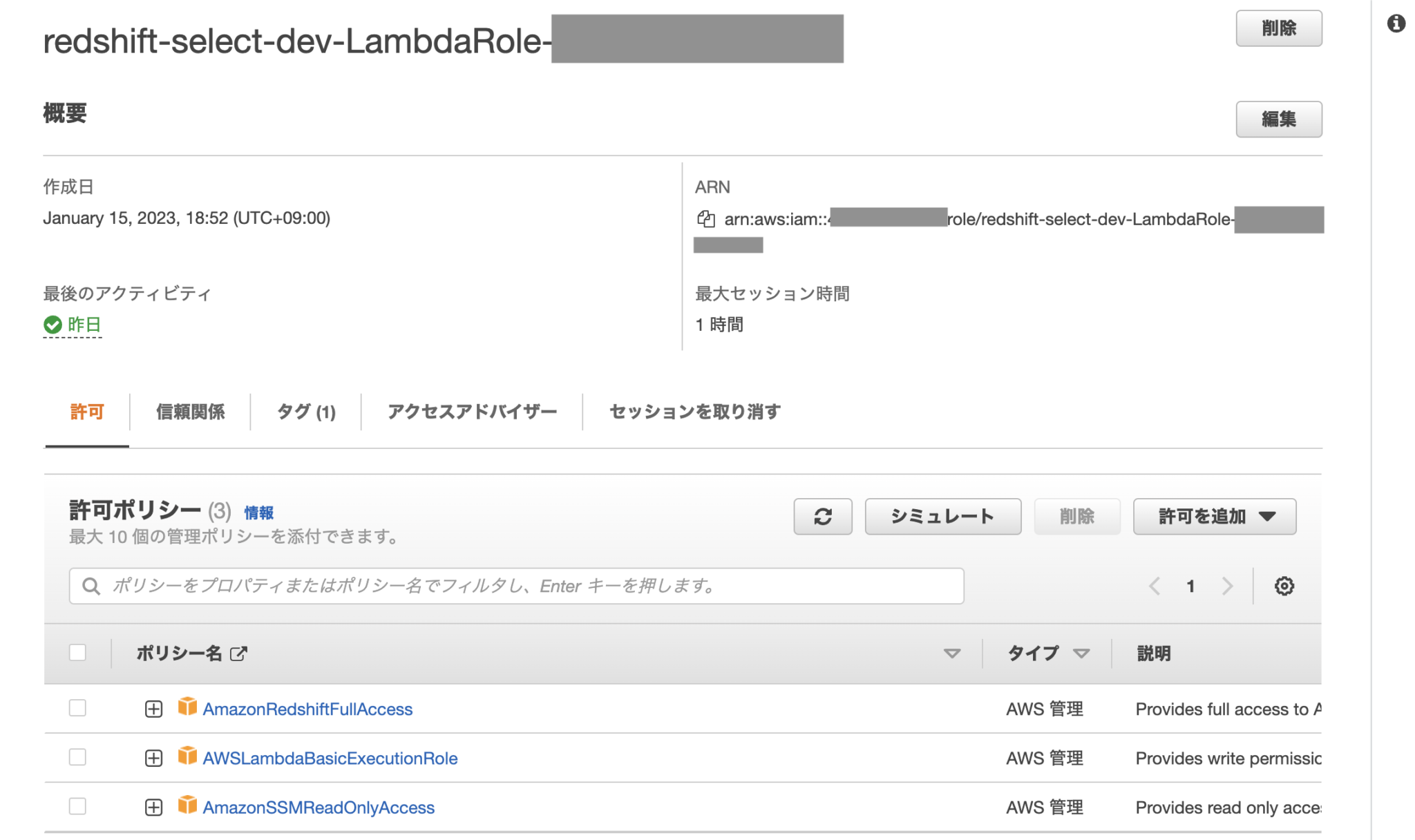Open the table preferences gear icon

[x=1284, y=586]
